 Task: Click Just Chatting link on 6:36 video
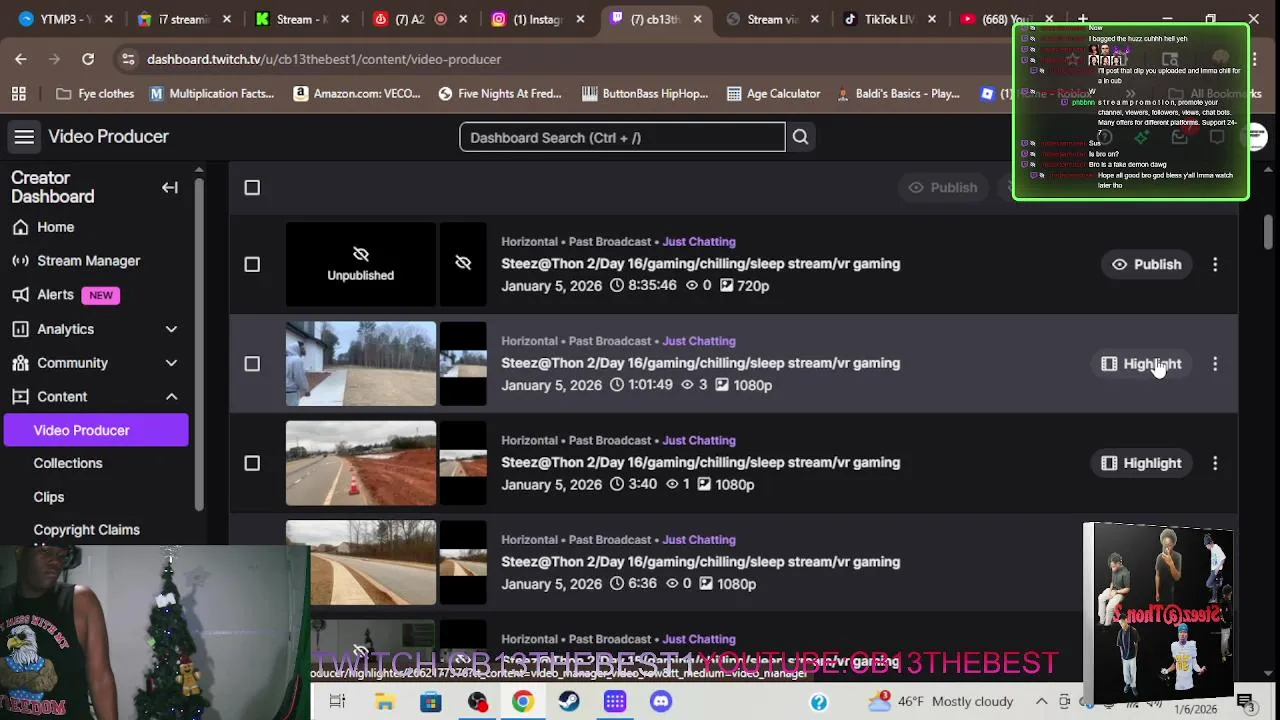tap(698, 539)
